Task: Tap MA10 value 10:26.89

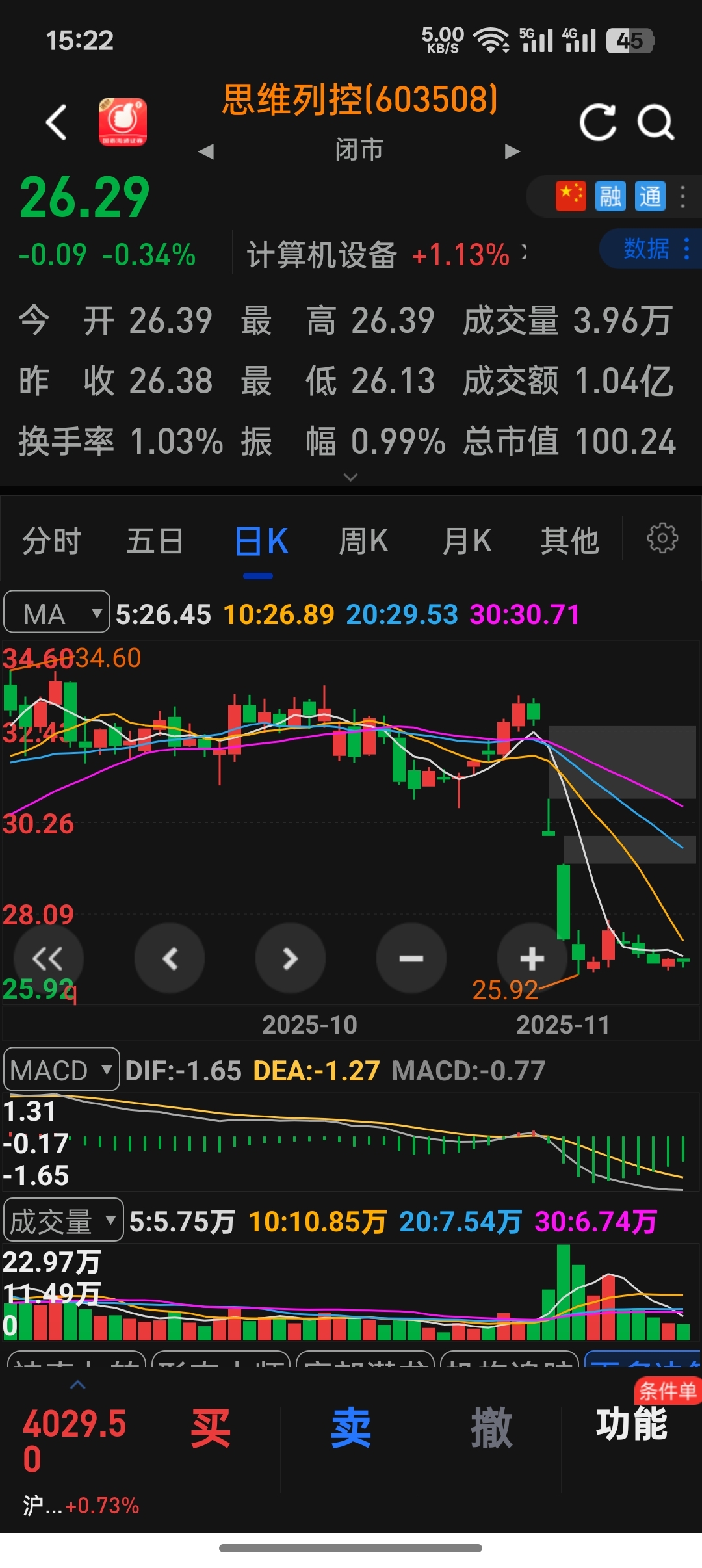Action: coord(279,614)
